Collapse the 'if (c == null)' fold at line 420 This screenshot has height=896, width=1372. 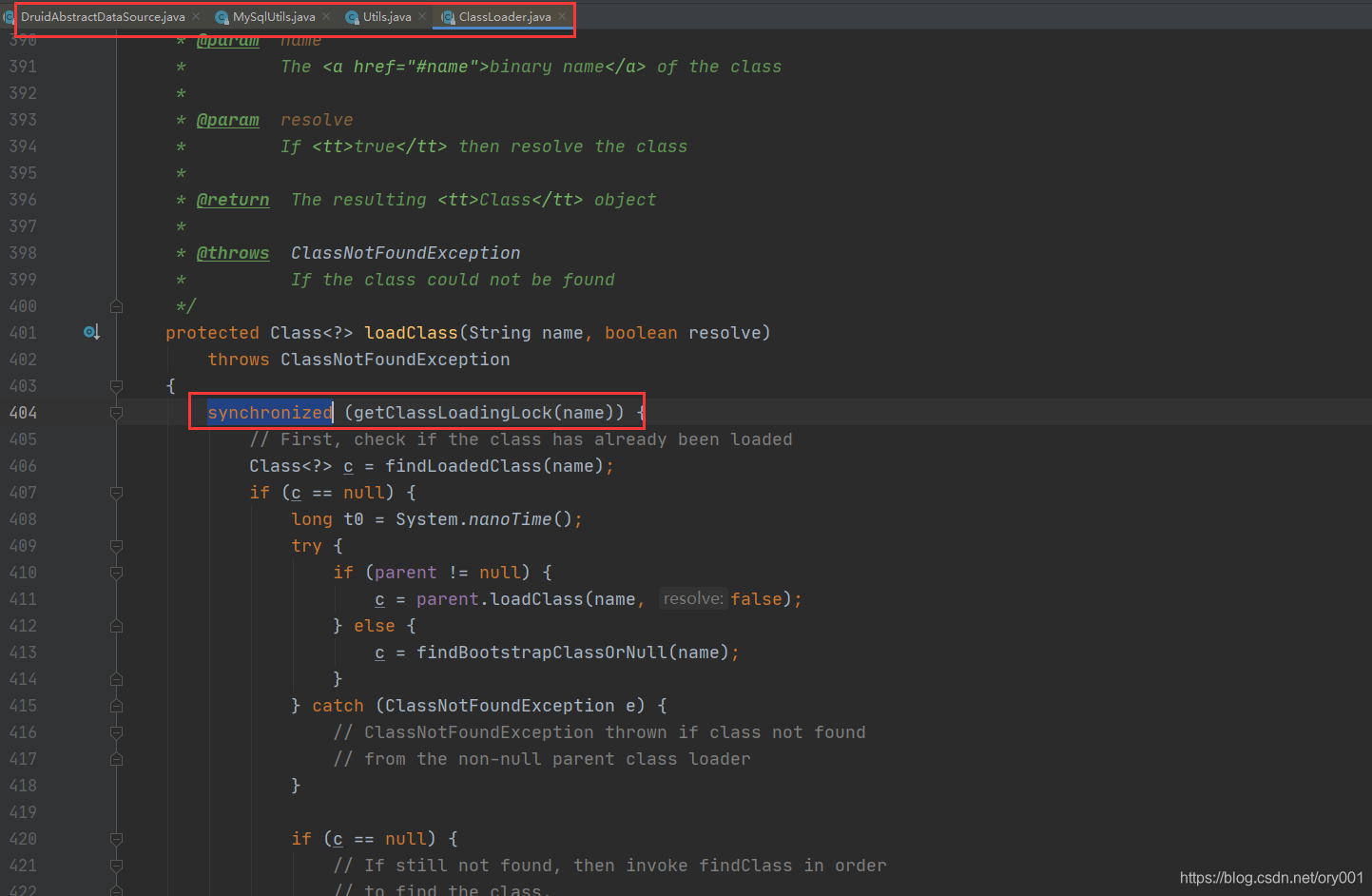pyautogui.click(x=116, y=839)
